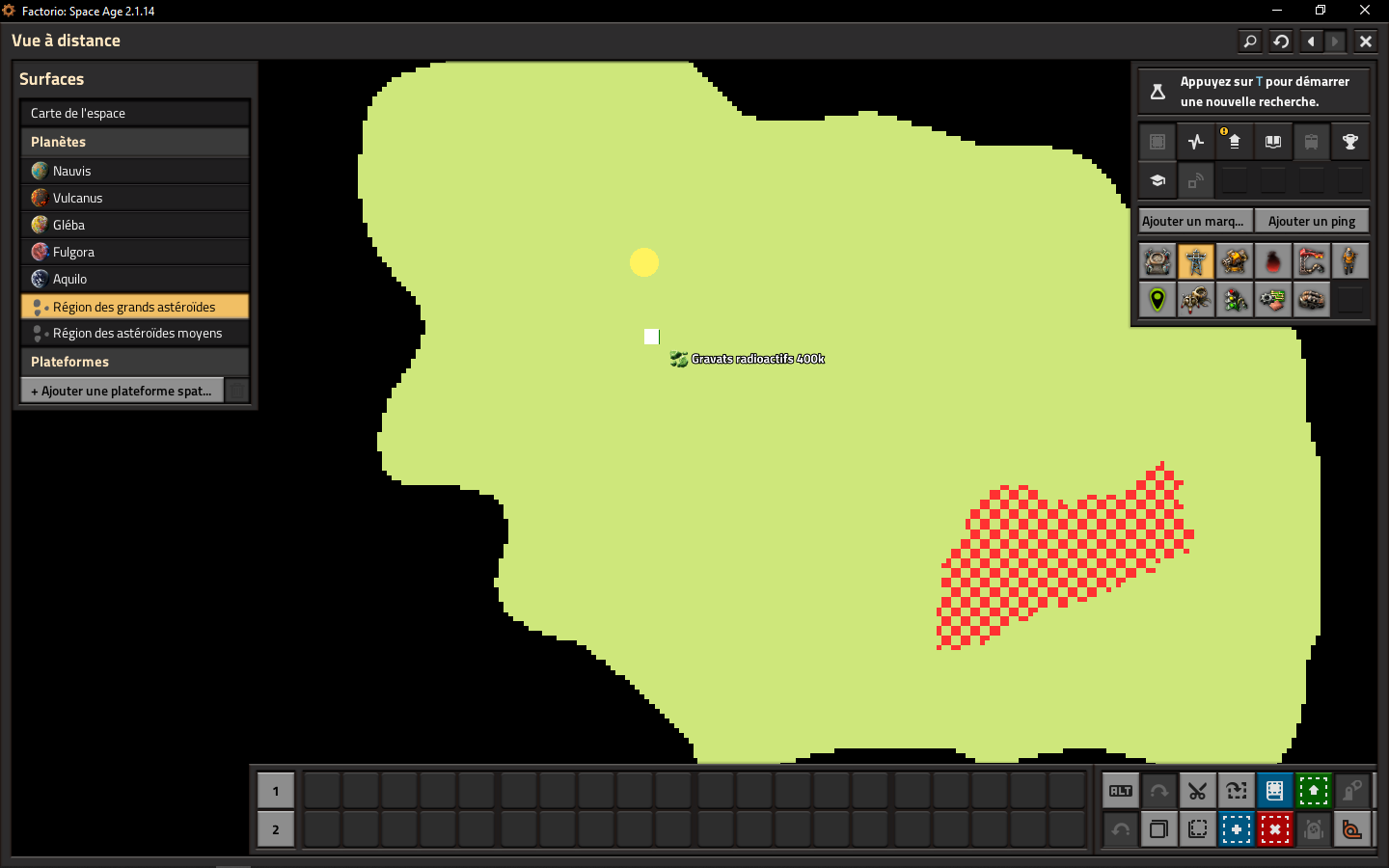This screenshot has width=1389, height=868.
Task: Toggle the red pollution cloud map filter
Action: pos(1273,261)
